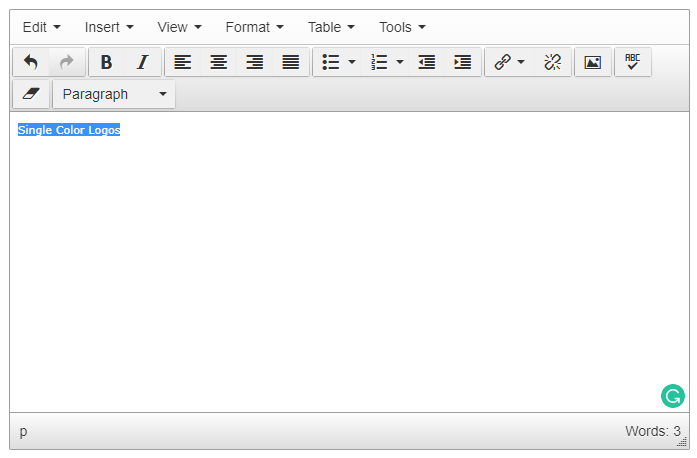Click the Undo arrow icon
This screenshot has height=458, width=697.
coord(31,62)
